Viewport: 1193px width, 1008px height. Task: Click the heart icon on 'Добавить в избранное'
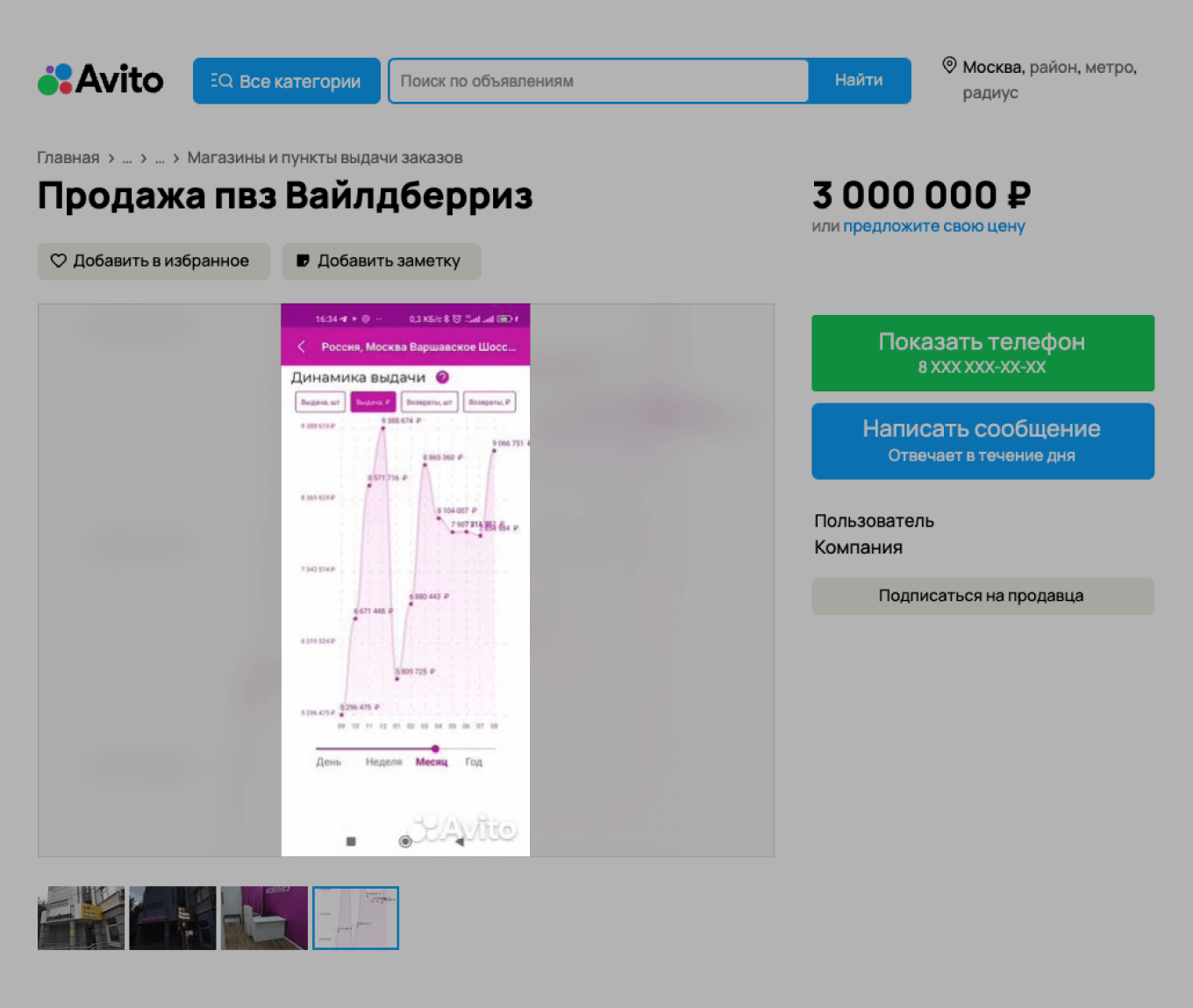pos(58,261)
